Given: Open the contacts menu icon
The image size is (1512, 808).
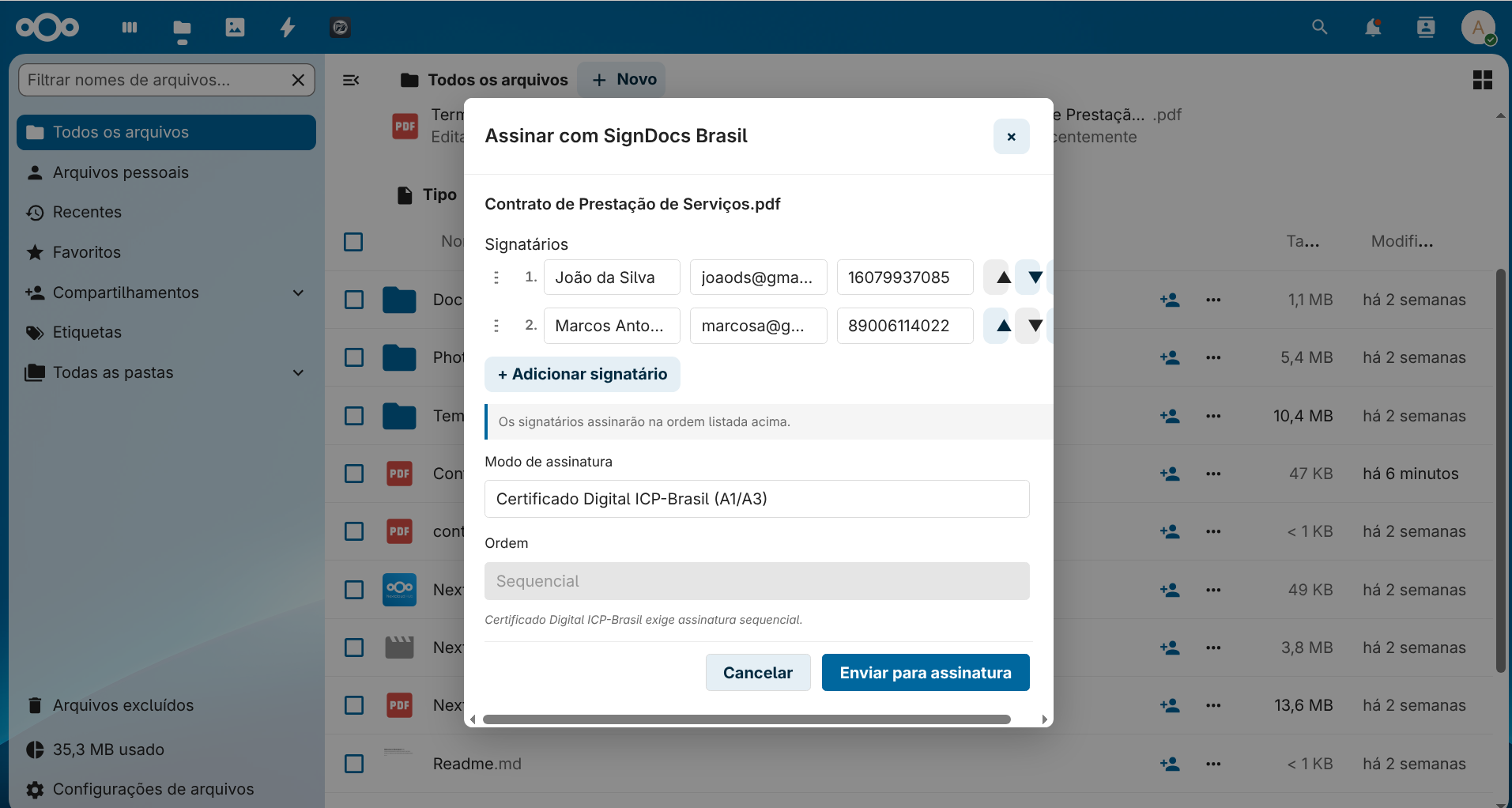Looking at the screenshot, I should (1426, 27).
